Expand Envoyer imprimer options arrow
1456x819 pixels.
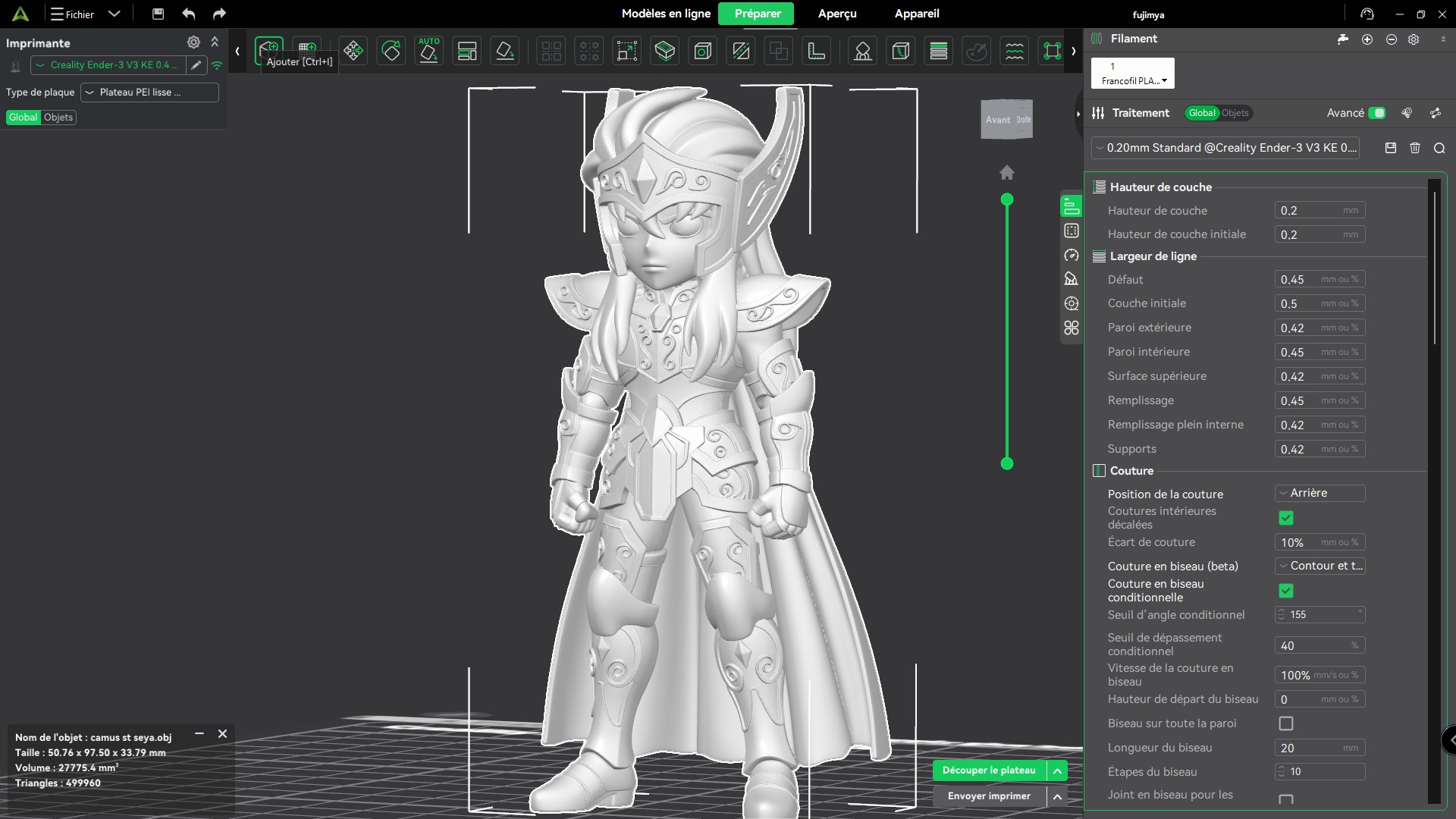pos(1057,796)
